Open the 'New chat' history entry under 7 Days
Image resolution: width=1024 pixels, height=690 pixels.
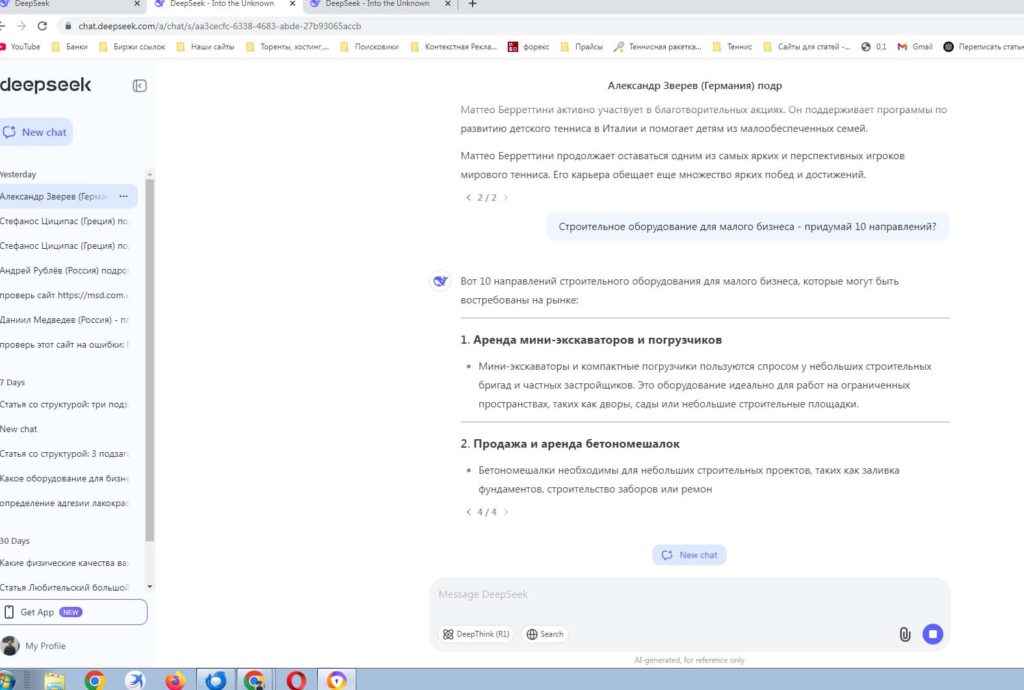pyautogui.click(x=65, y=429)
